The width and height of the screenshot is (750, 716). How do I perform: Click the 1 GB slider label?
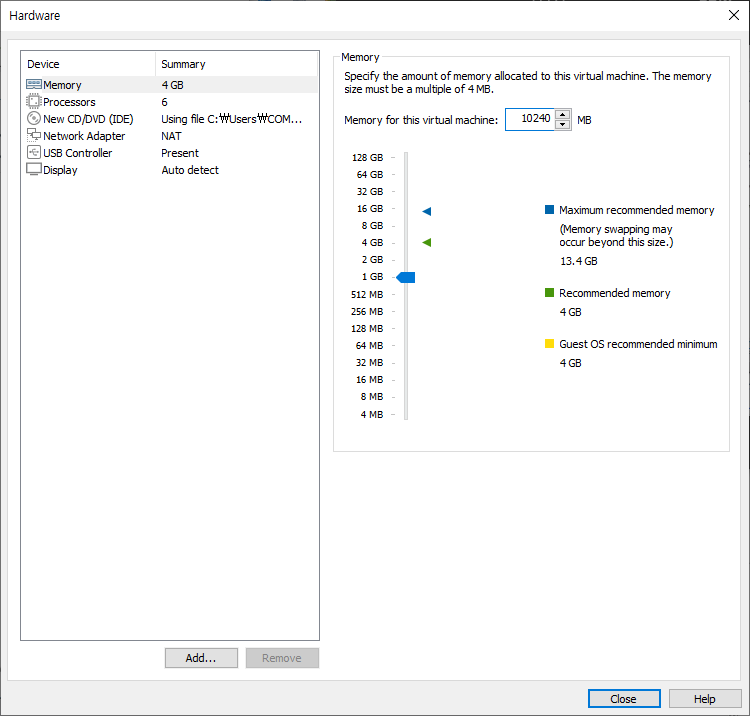click(373, 276)
